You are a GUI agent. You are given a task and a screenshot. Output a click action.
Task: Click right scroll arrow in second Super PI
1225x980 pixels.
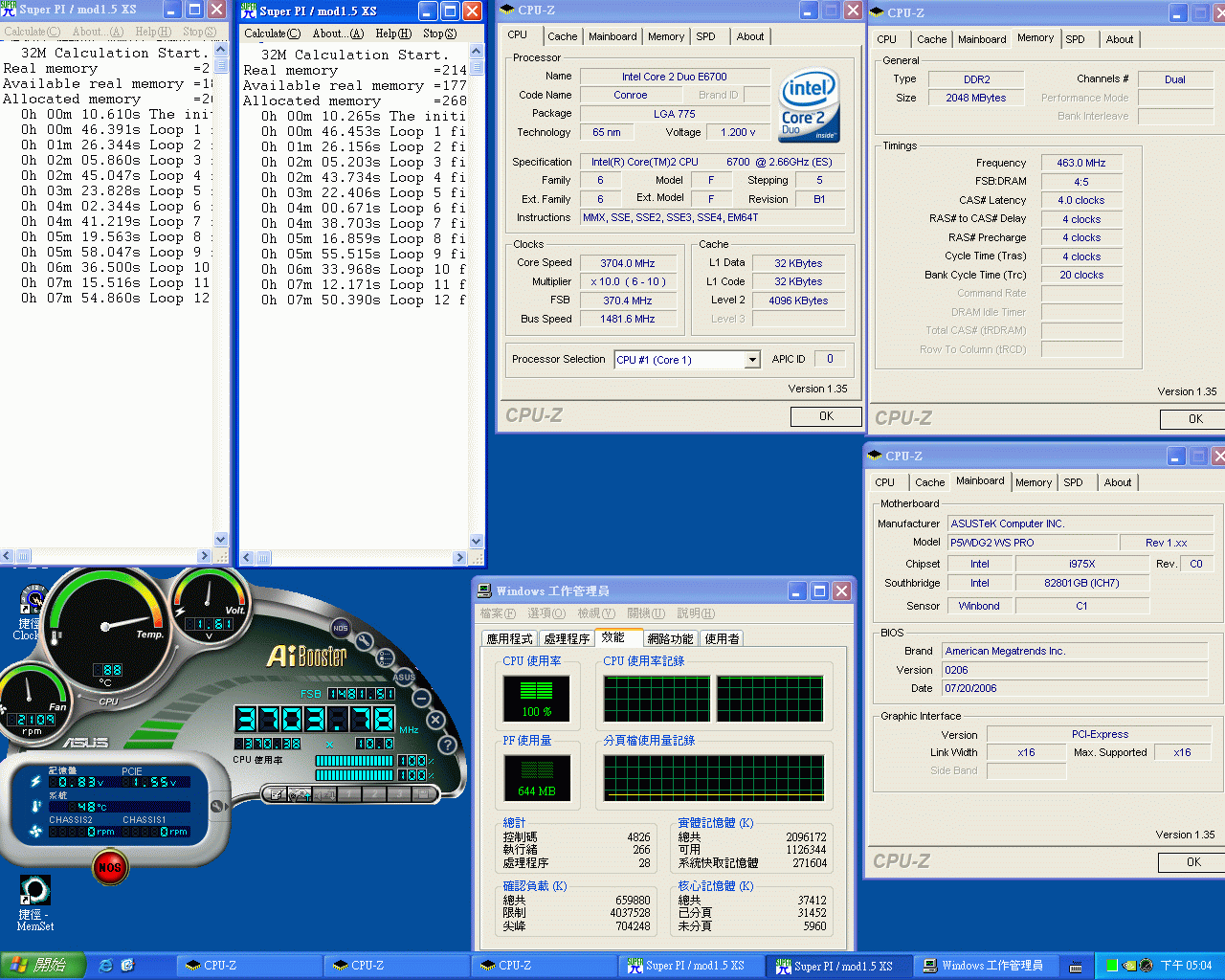click(x=459, y=557)
